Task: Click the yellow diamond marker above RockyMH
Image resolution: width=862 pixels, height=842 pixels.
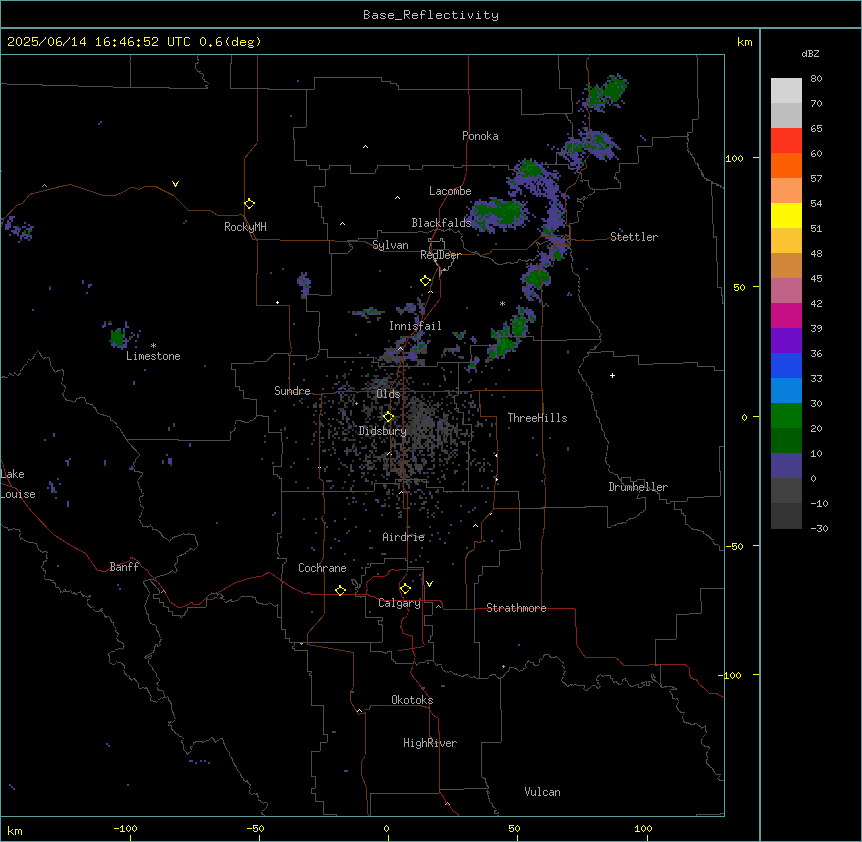Action: (x=250, y=203)
